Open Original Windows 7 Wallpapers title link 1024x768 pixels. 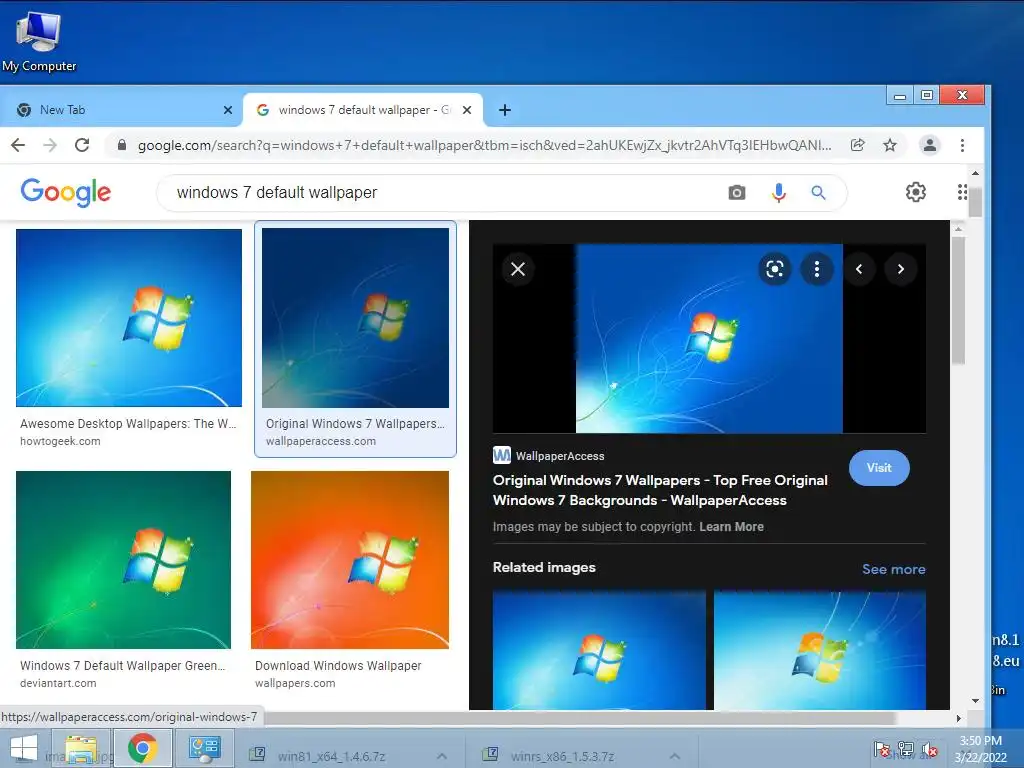coord(660,490)
